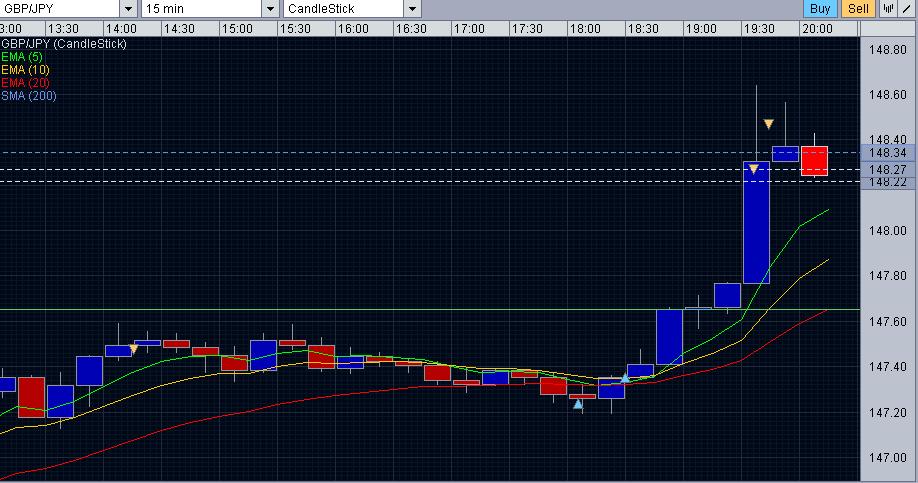Click the 148.80 price axis label
The image size is (918, 483).
(x=888, y=50)
